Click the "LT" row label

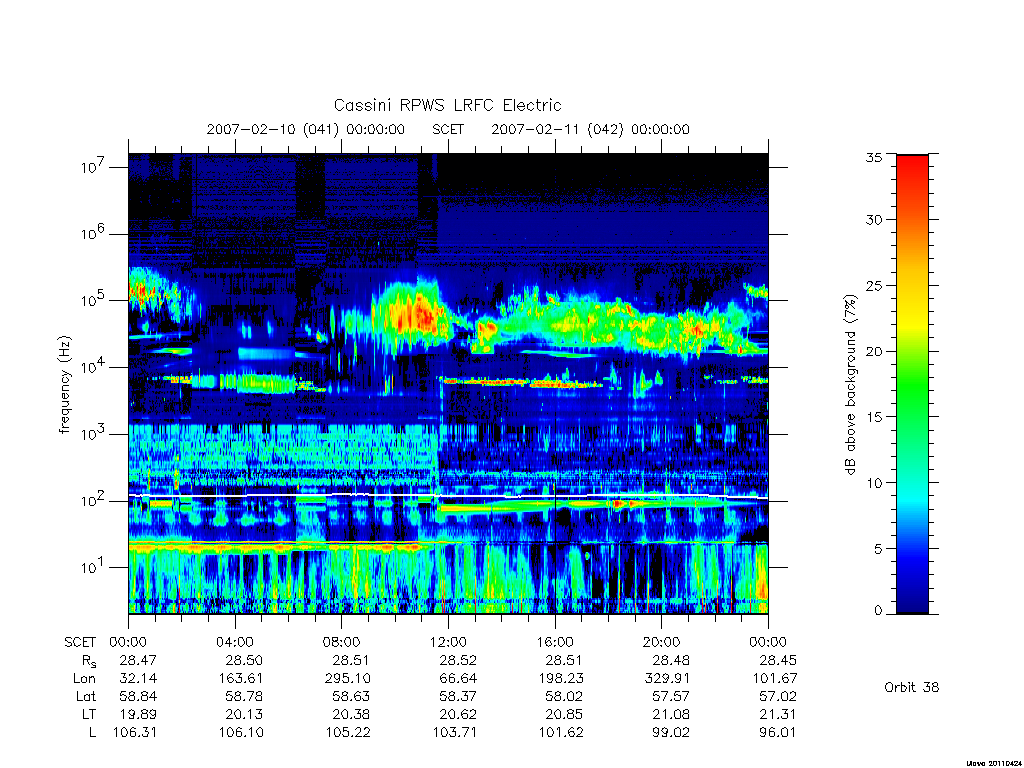pyautogui.click(x=89, y=714)
